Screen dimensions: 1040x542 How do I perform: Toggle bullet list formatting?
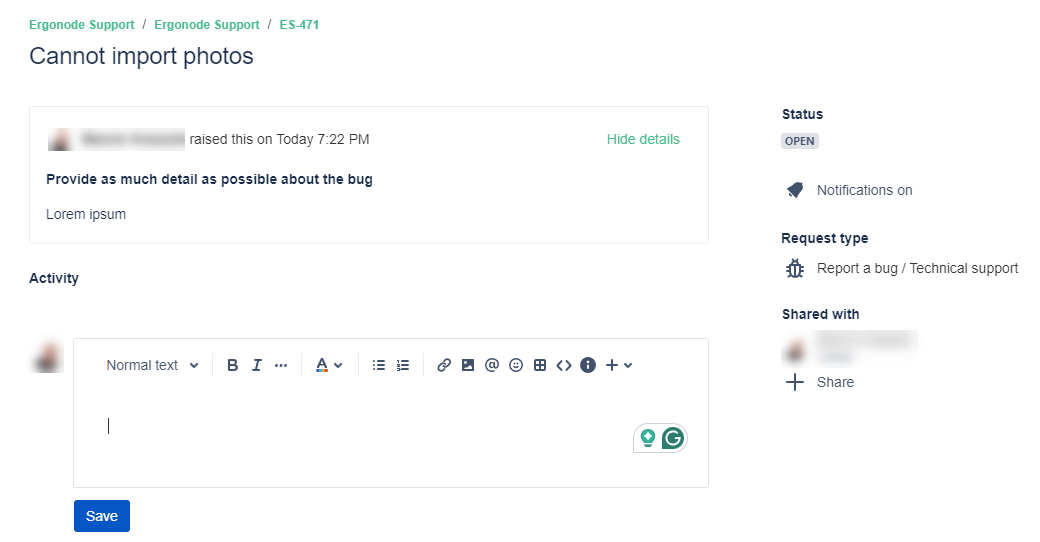coord(379,366)
